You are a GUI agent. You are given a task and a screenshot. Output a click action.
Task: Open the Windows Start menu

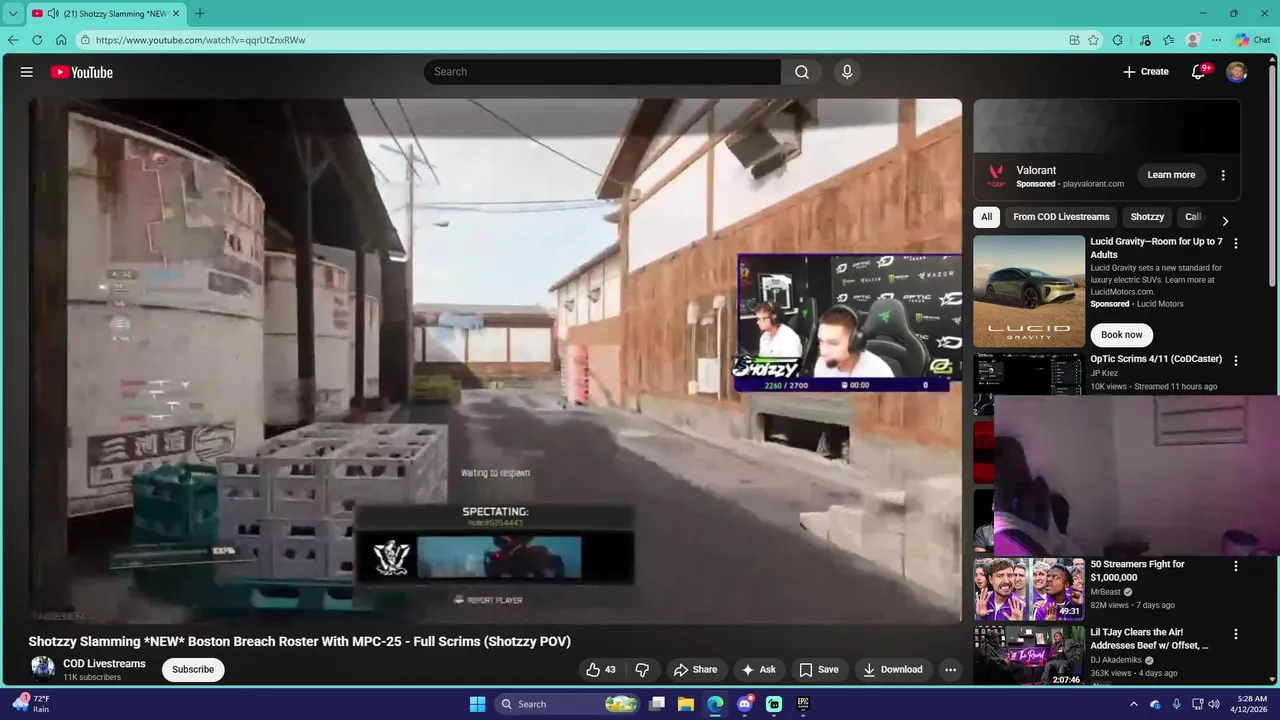point(477,704)
